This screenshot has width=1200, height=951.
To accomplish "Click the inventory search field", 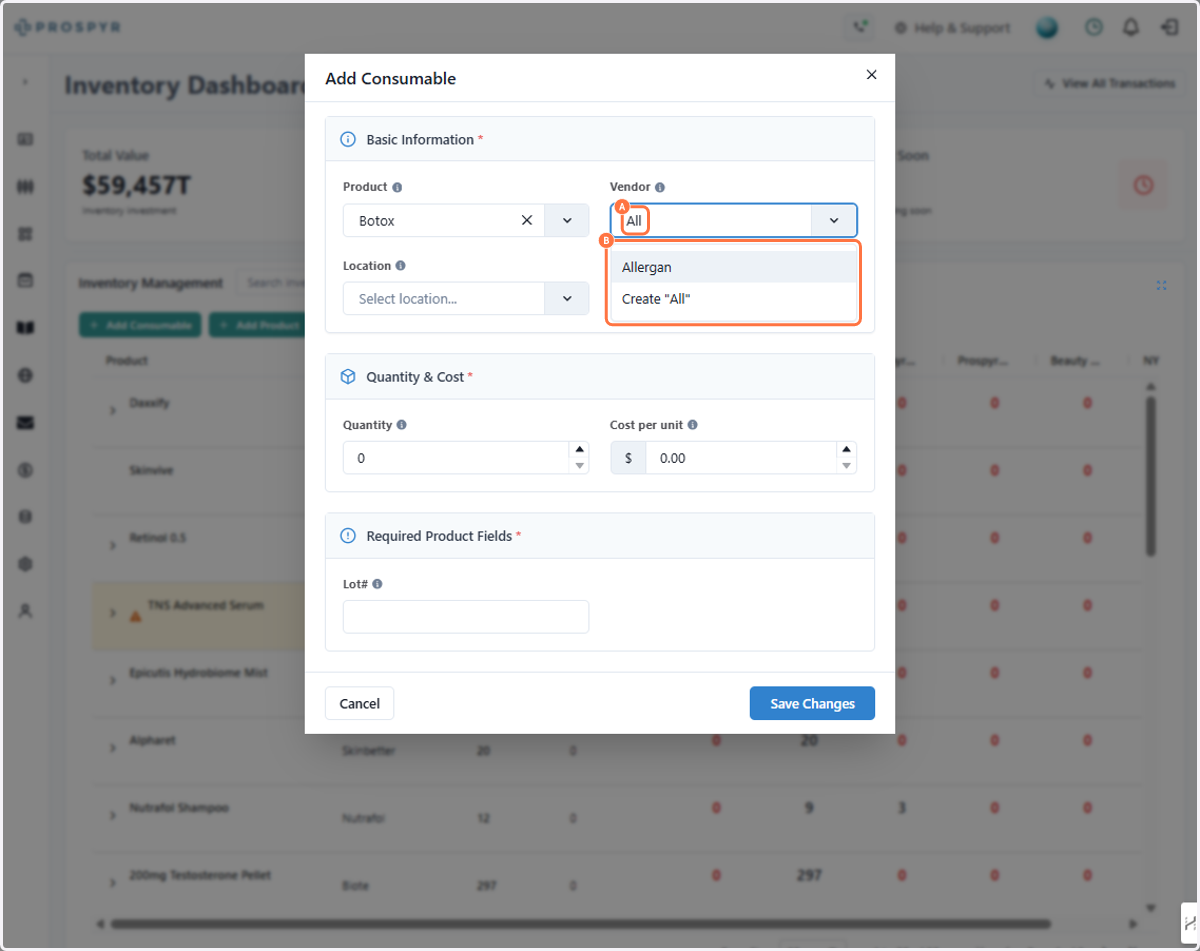I will 270,283.
